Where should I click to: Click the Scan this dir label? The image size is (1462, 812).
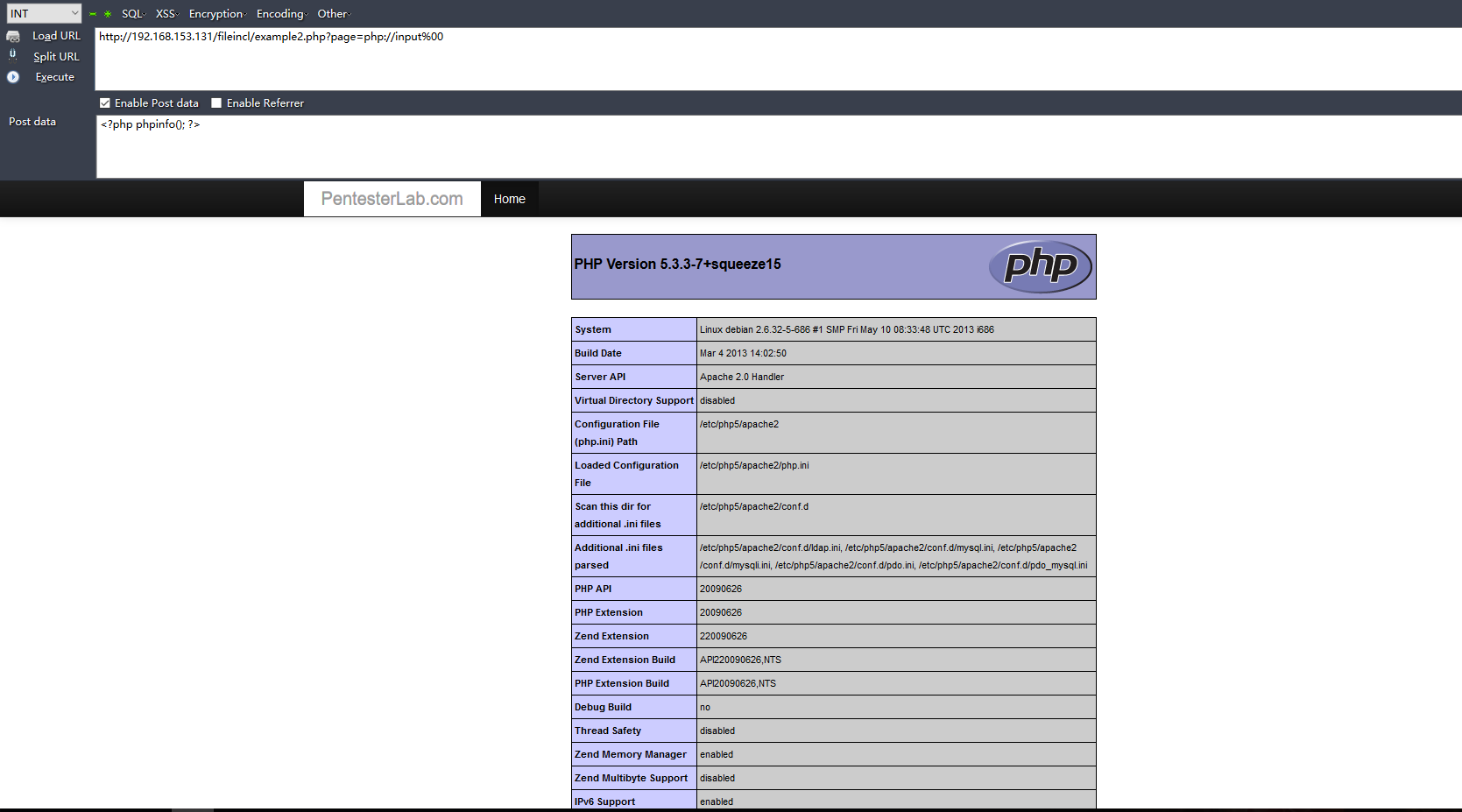pos(618,515)
